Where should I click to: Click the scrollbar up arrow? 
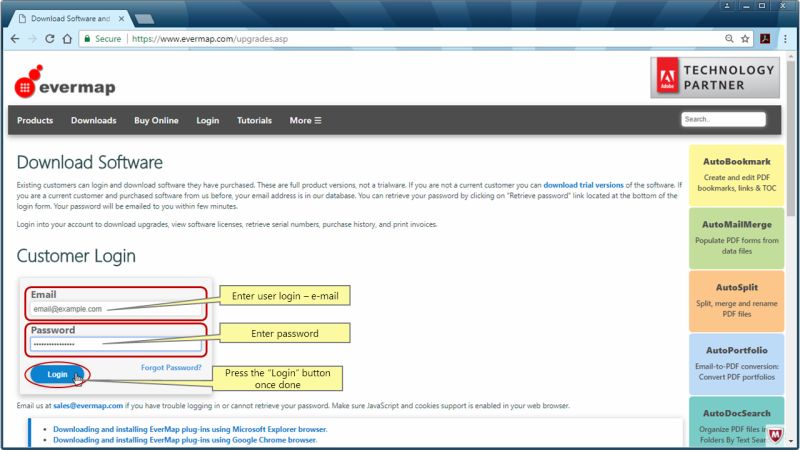click(791, 56)
